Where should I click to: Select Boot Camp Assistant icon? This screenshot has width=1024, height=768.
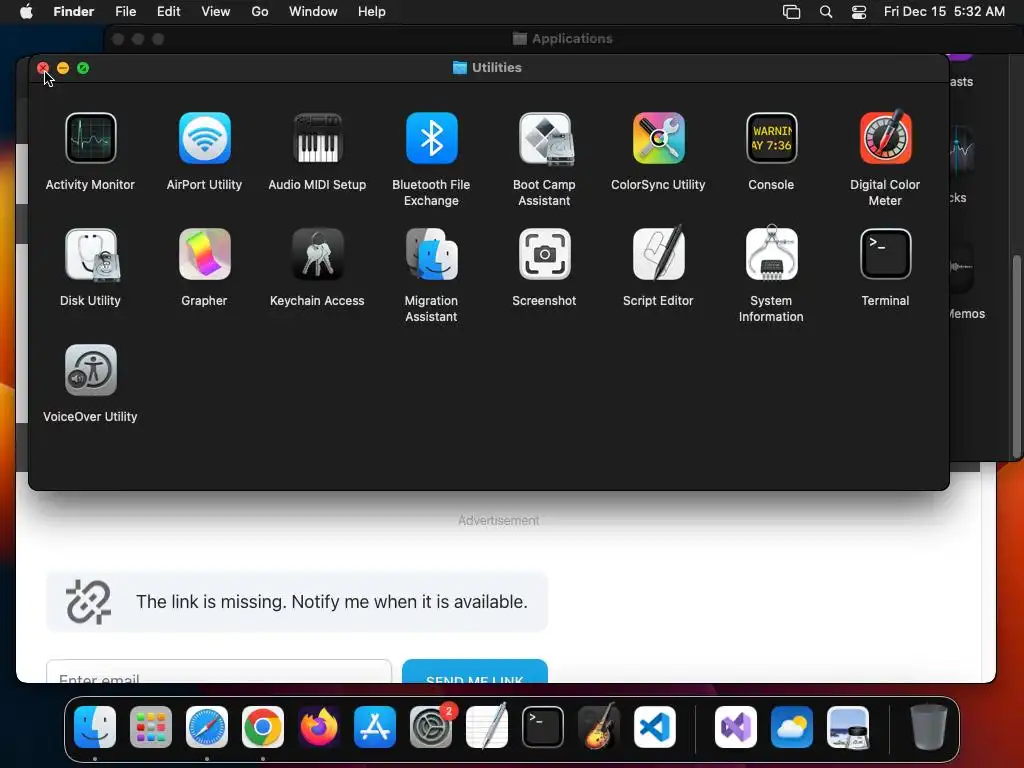coord(545,138)
